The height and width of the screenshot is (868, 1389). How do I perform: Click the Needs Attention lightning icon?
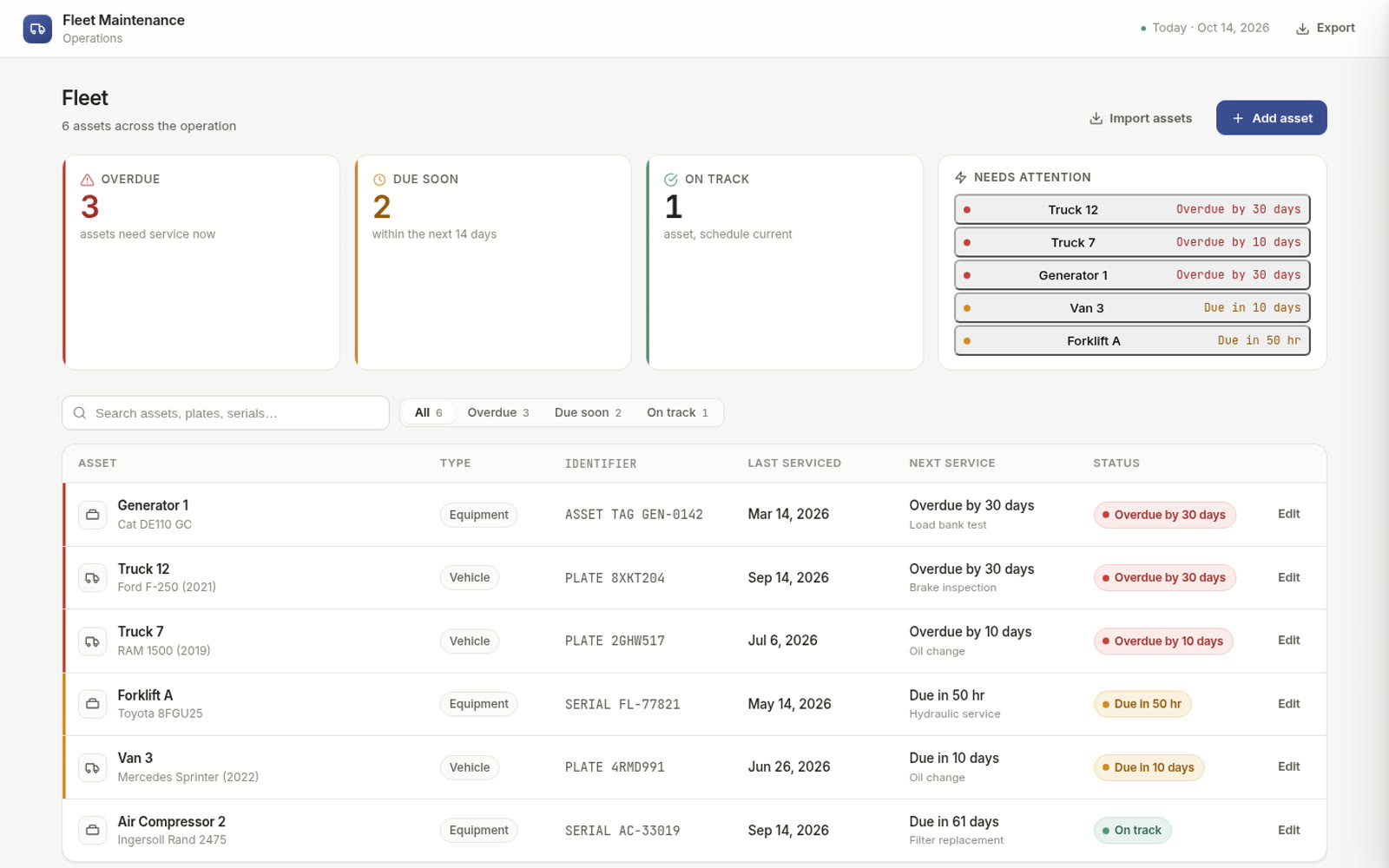(960, 177)
